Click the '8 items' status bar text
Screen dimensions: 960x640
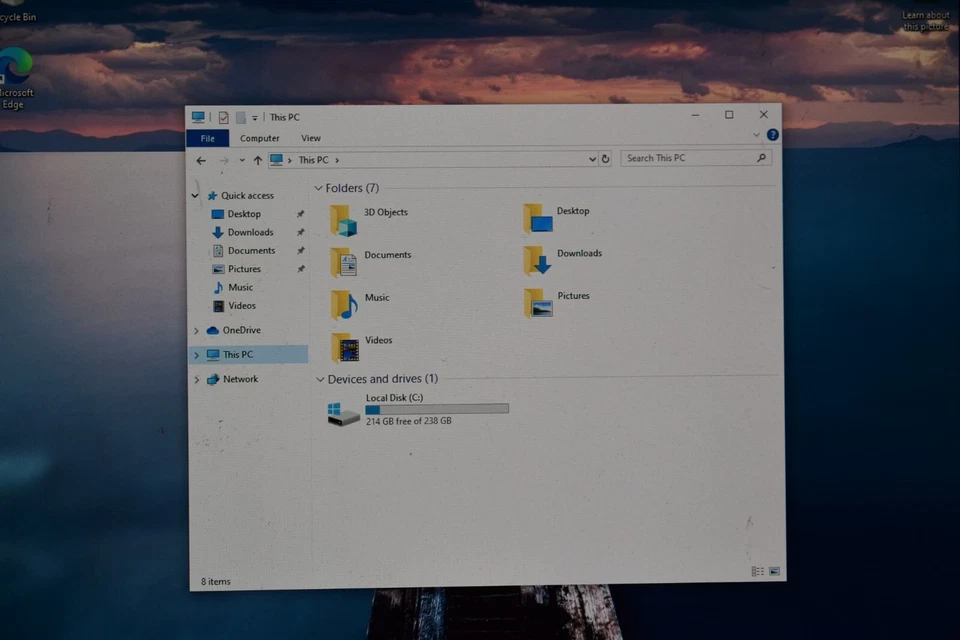[x=216, y=582]
